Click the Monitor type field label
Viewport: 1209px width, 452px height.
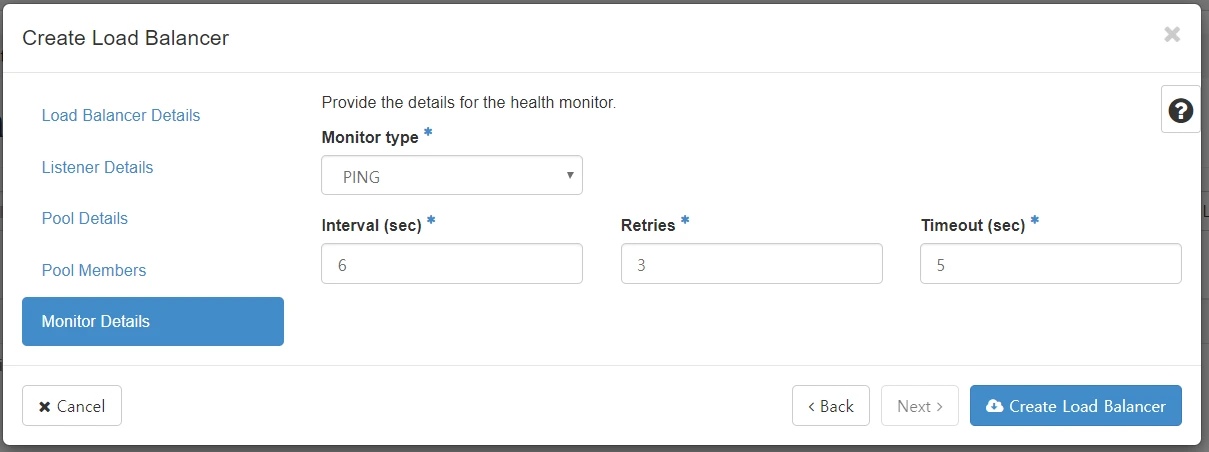tap(370, 137)
